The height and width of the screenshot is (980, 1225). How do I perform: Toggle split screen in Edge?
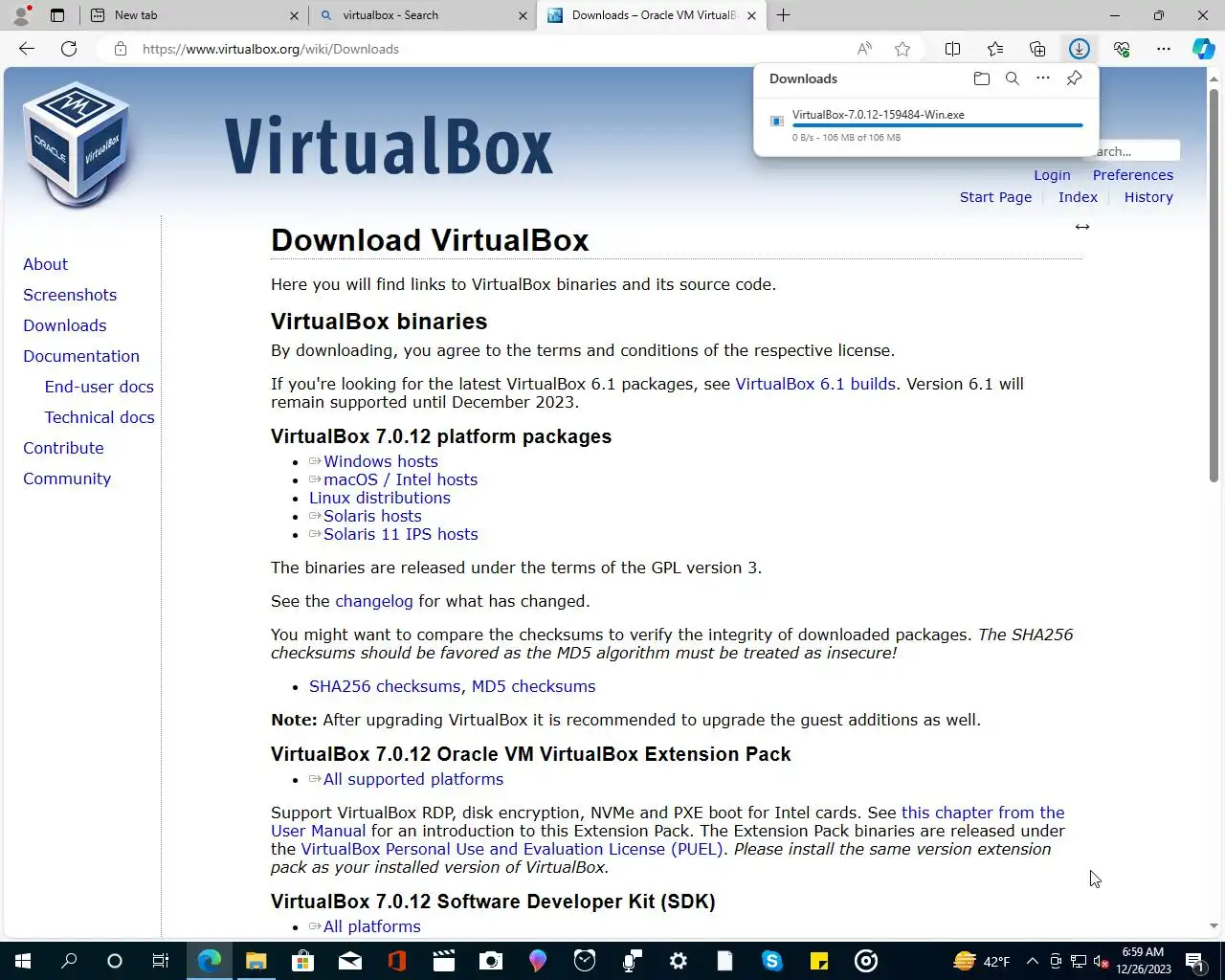952,49
